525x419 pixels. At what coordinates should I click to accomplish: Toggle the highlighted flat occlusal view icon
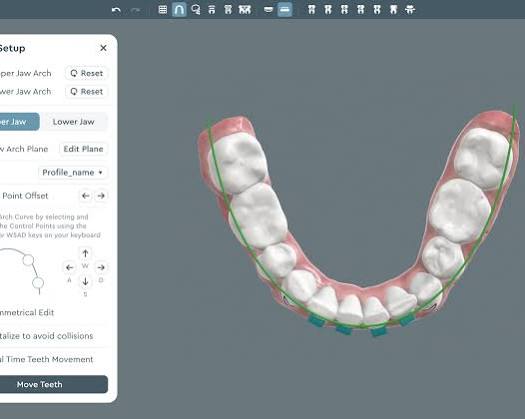point(285,9)
